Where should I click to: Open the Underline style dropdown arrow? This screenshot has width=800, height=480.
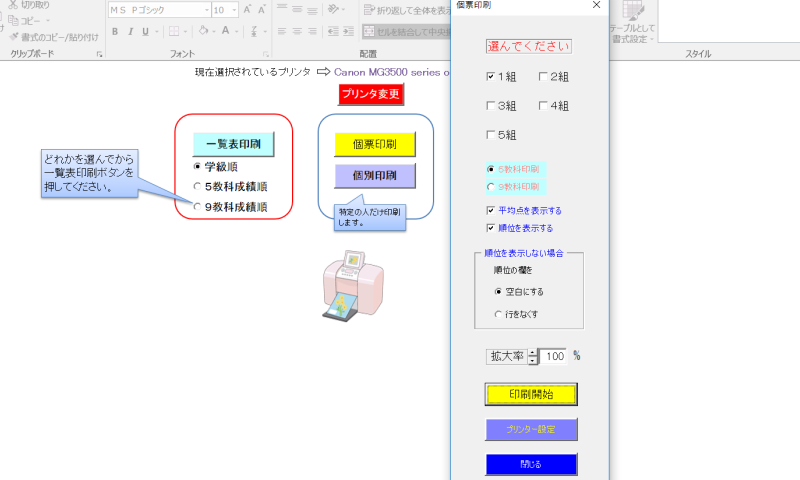pyautogui.click(x=156, y=32)
